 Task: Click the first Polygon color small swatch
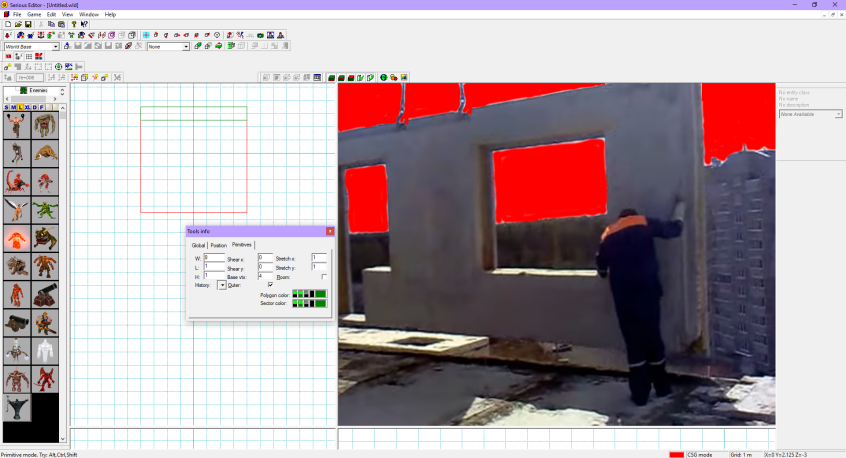(295, 293)
